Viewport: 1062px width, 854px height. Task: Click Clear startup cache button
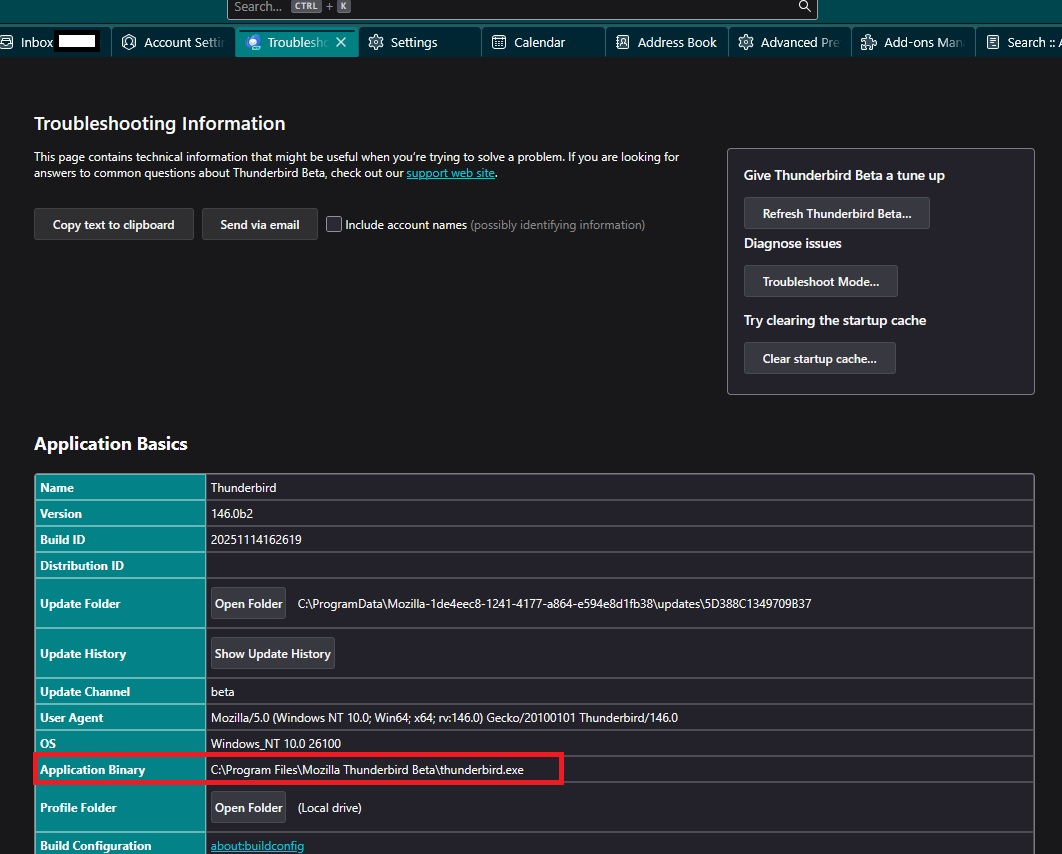(x=819, y=359)
